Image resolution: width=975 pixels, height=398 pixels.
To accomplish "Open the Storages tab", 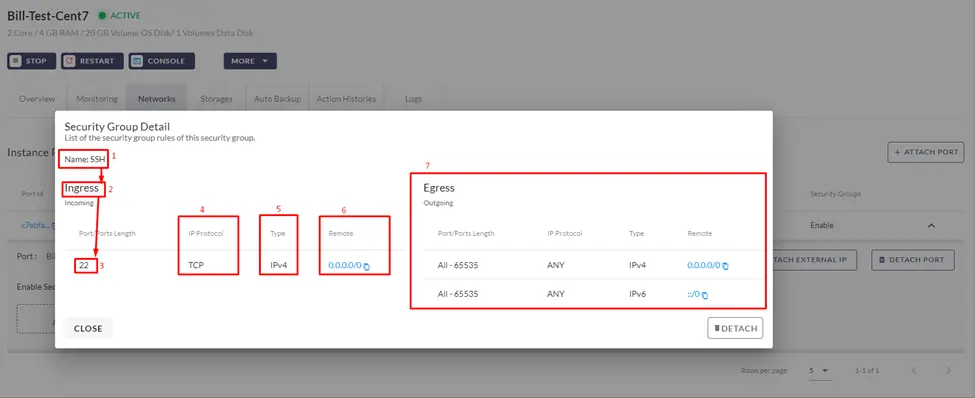I will (216, 99).
